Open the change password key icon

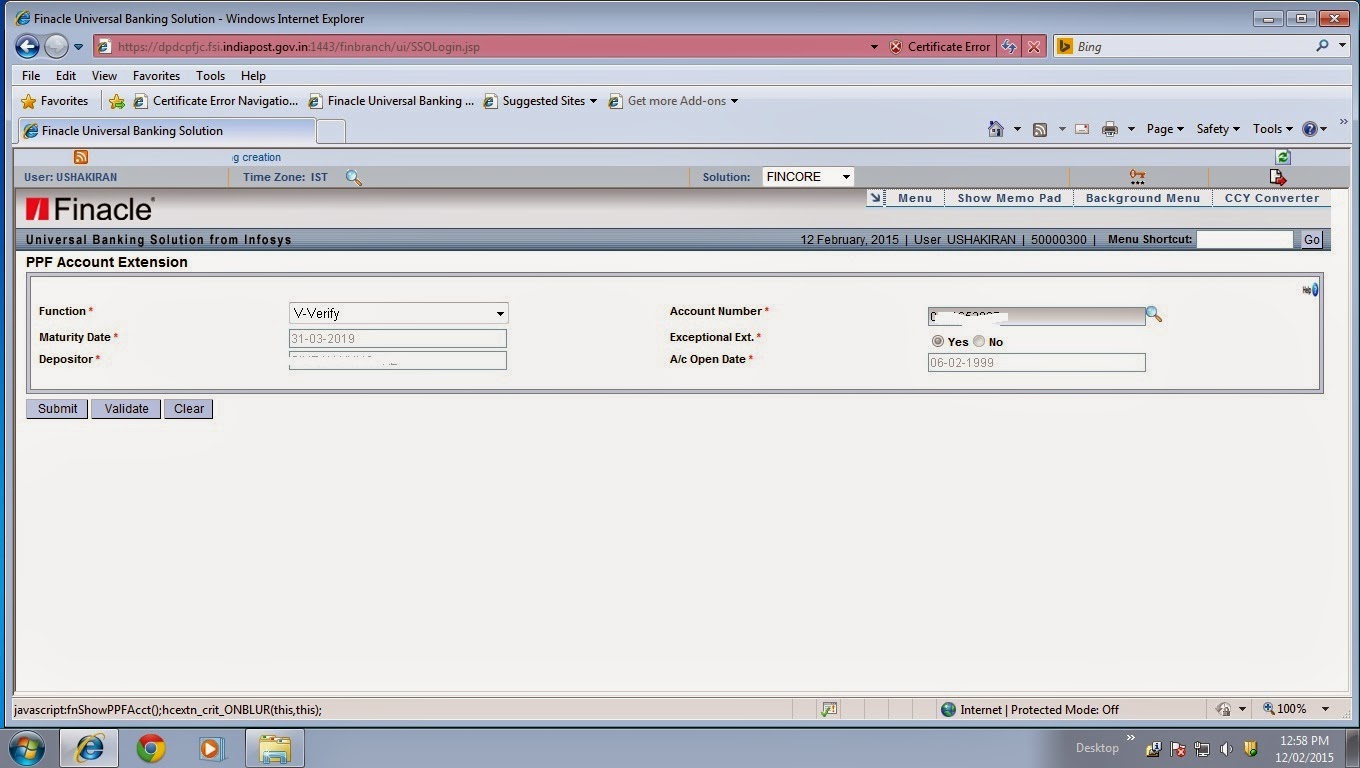pyautogui.click(x=1137, y=177)
